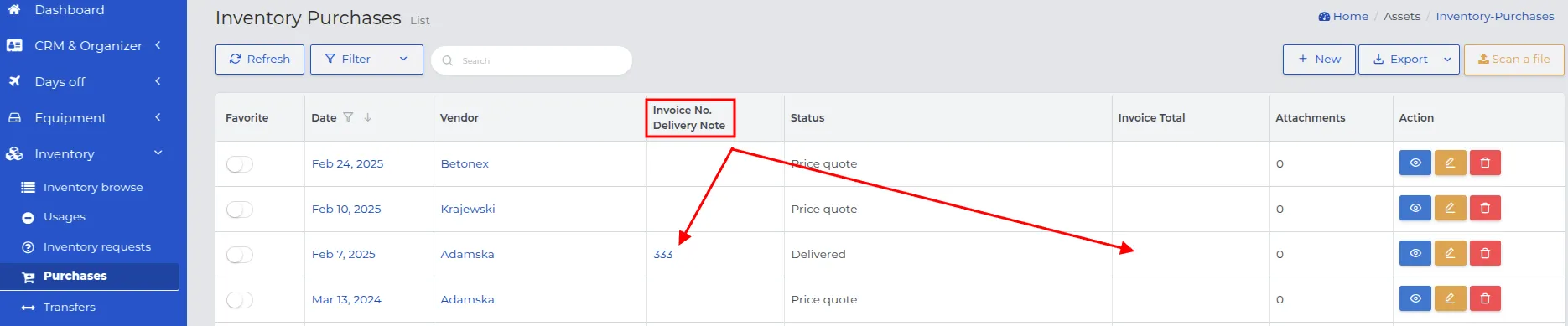Click the orange edit icon for Krajewski row

coord(1450,208)
